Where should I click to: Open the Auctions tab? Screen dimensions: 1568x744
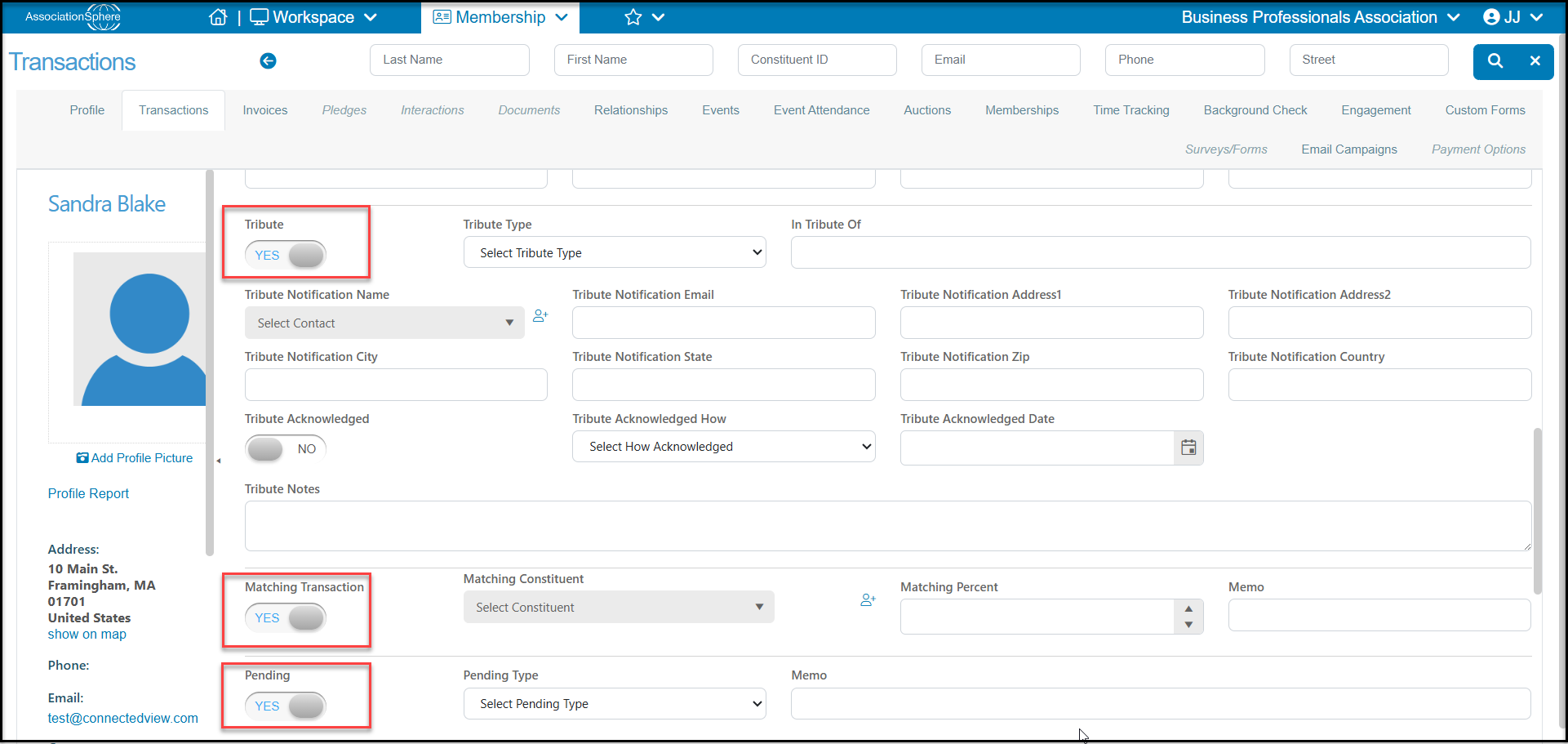click(927, 110)
